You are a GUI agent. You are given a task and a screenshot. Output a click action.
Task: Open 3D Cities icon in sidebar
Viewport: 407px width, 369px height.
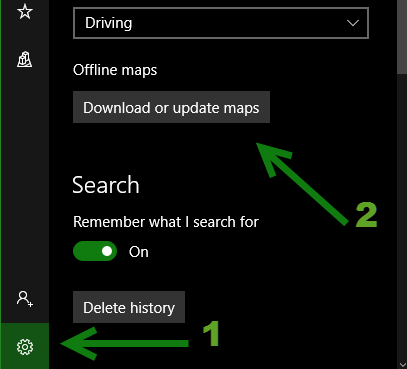25,60
